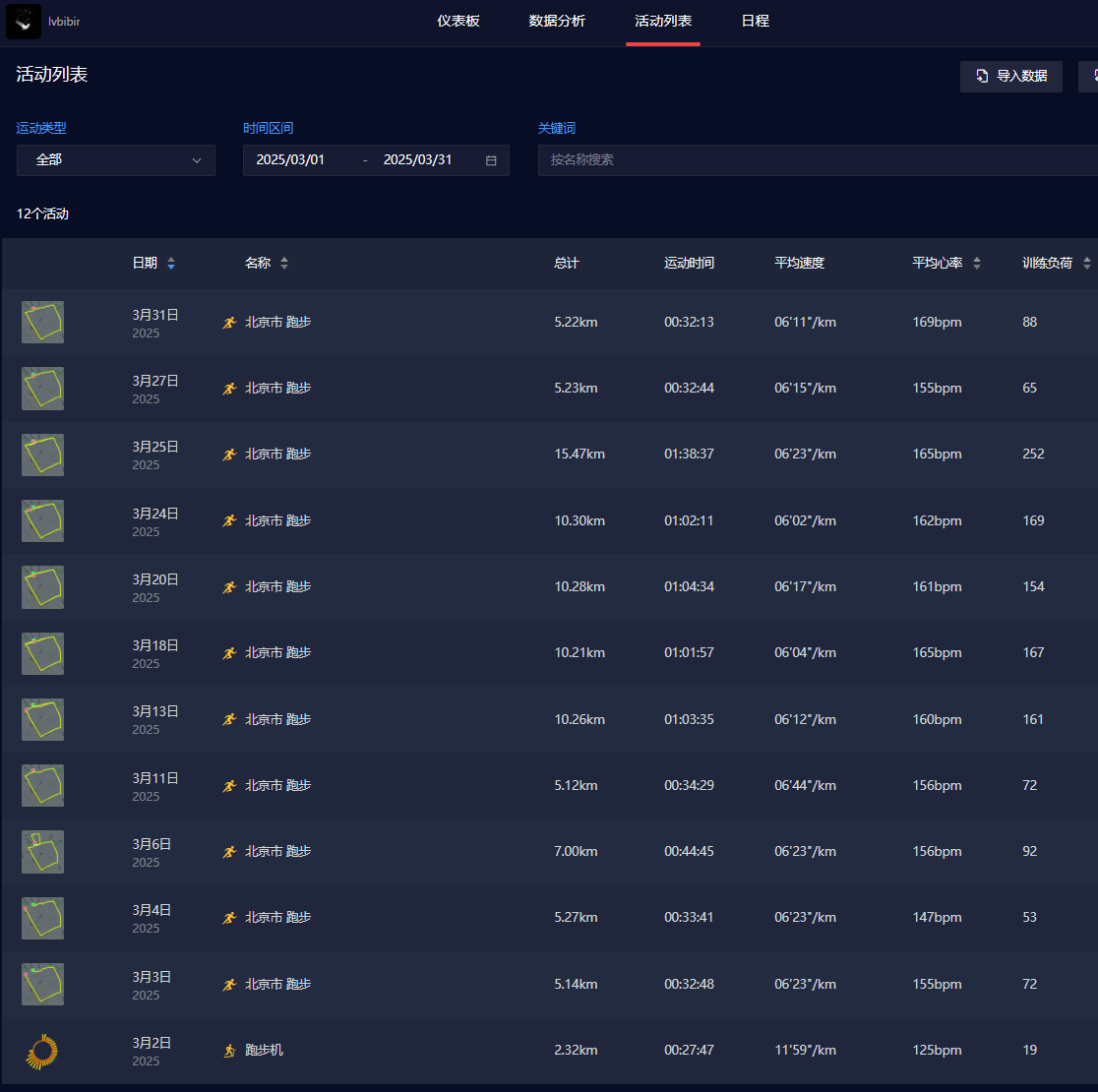Toggle sort on training load column
The image size is (1098, 1092).
coord(1086,264)
